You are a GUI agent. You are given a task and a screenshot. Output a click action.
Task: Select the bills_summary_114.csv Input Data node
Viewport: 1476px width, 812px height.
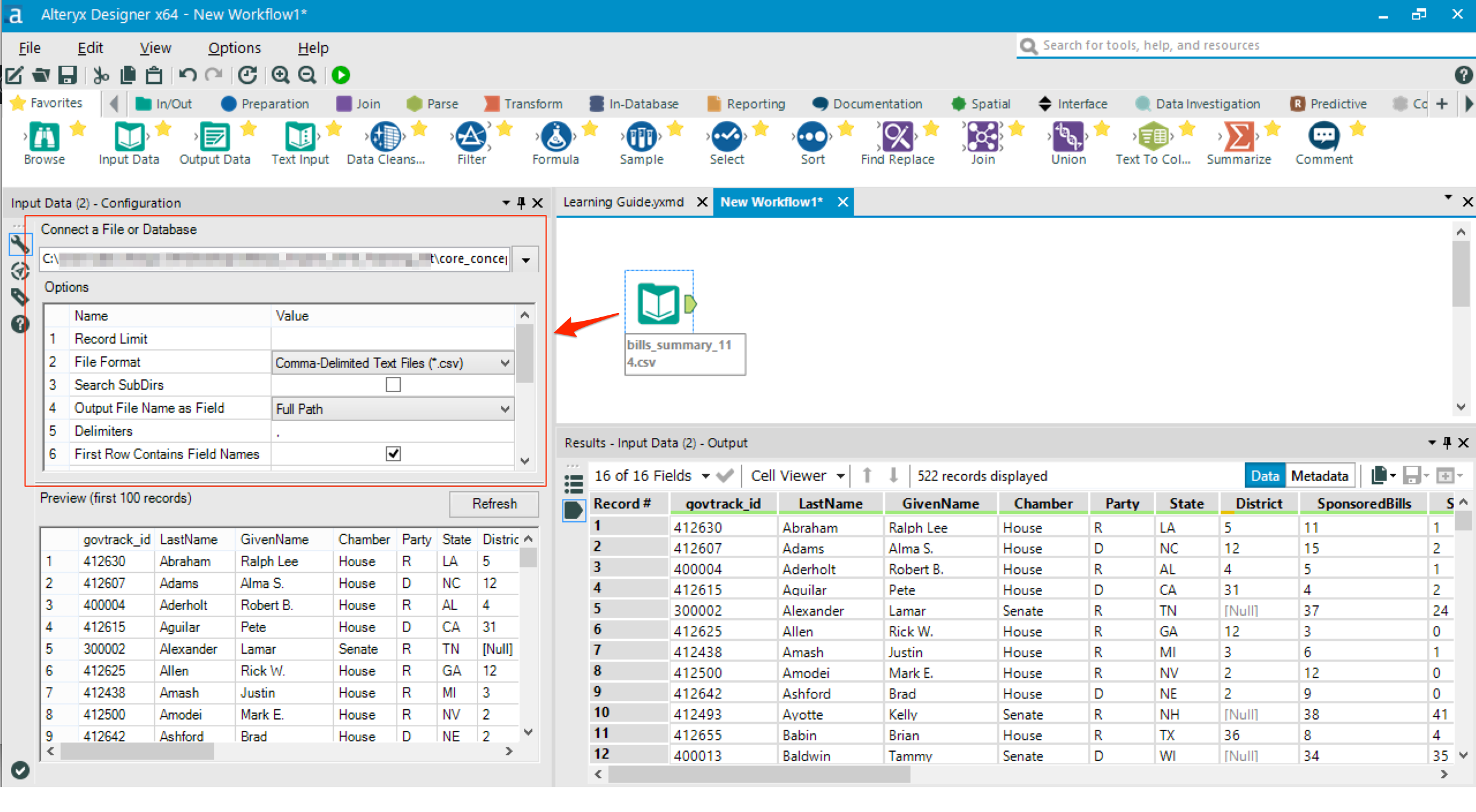point(658,303)
